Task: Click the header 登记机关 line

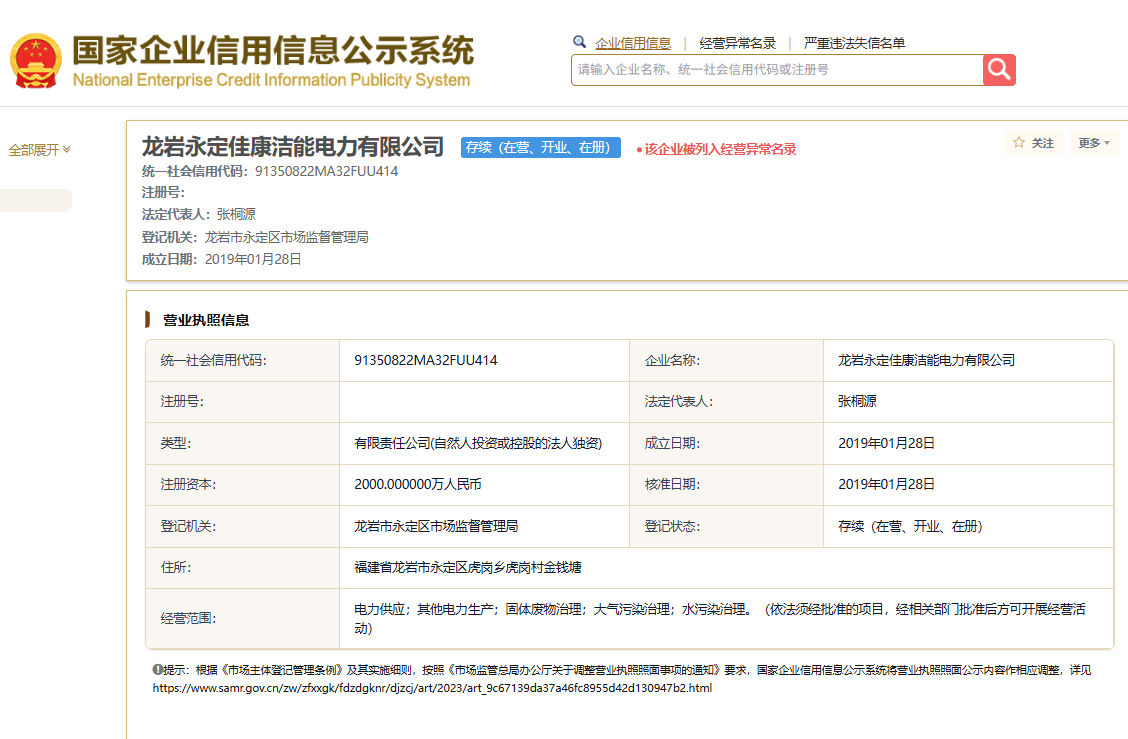Action: coord(255,237)
